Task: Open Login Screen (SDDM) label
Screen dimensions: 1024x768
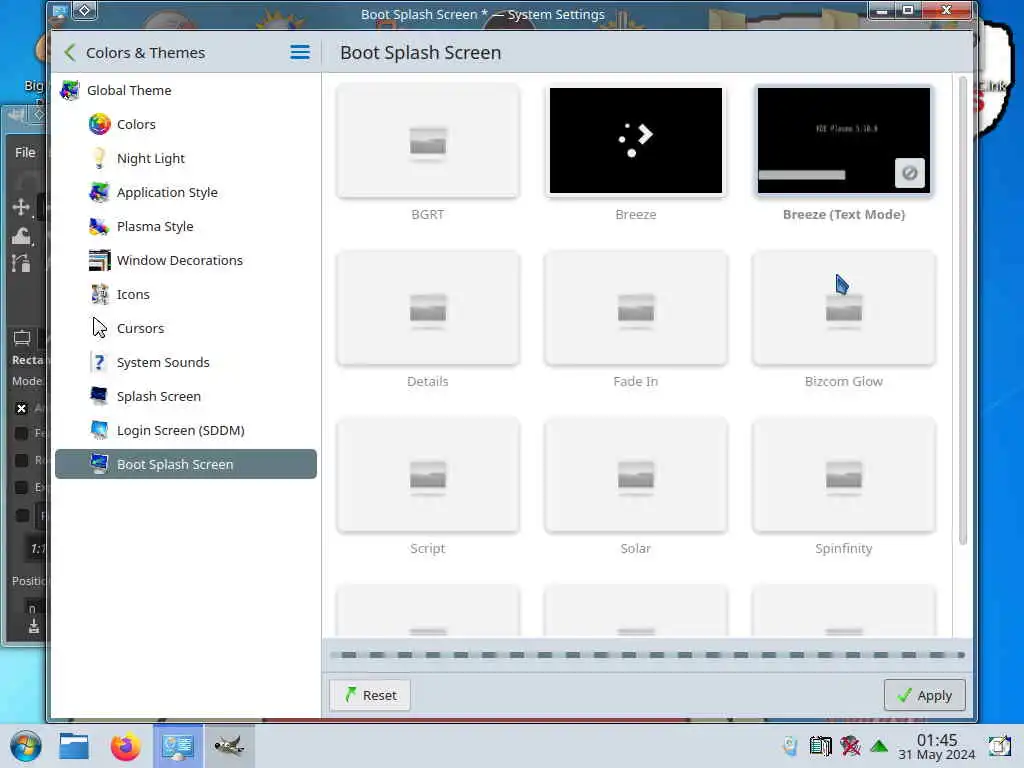Action: point(181,430)
